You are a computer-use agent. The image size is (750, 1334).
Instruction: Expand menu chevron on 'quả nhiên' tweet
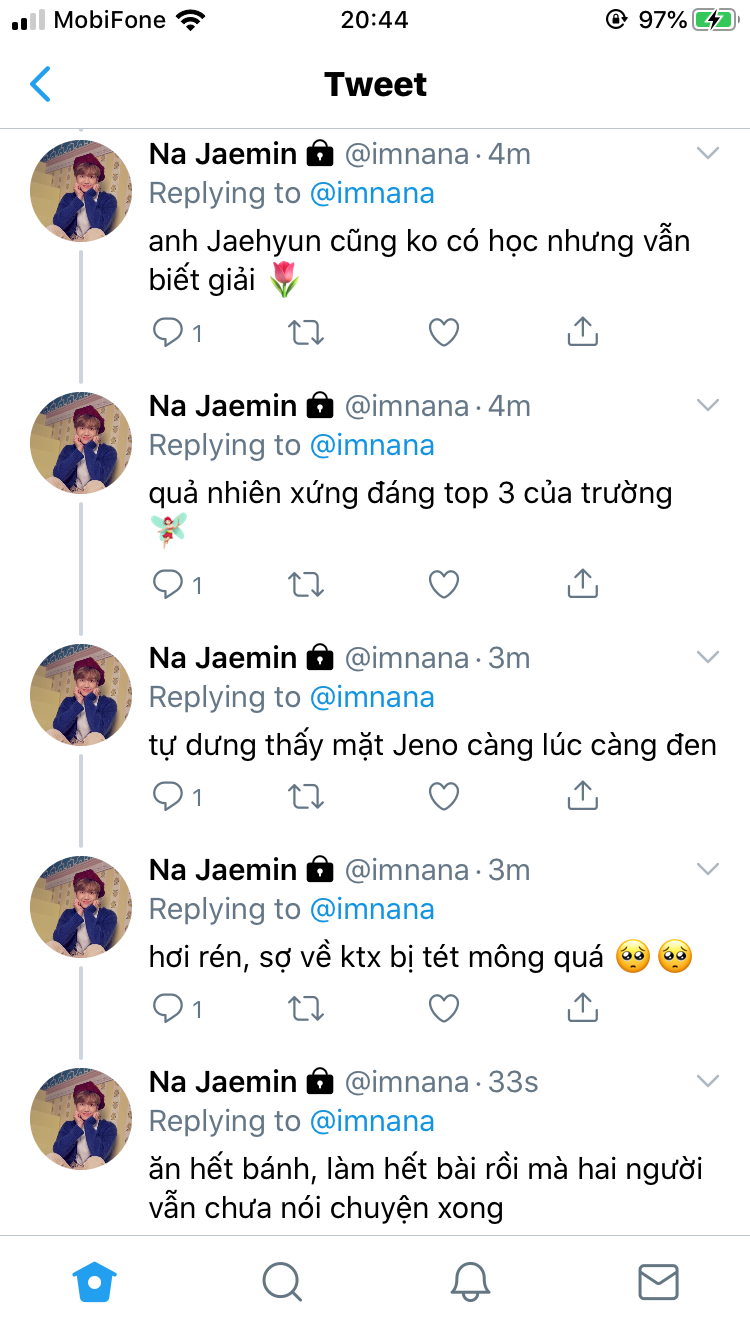(x=708, y=406)
